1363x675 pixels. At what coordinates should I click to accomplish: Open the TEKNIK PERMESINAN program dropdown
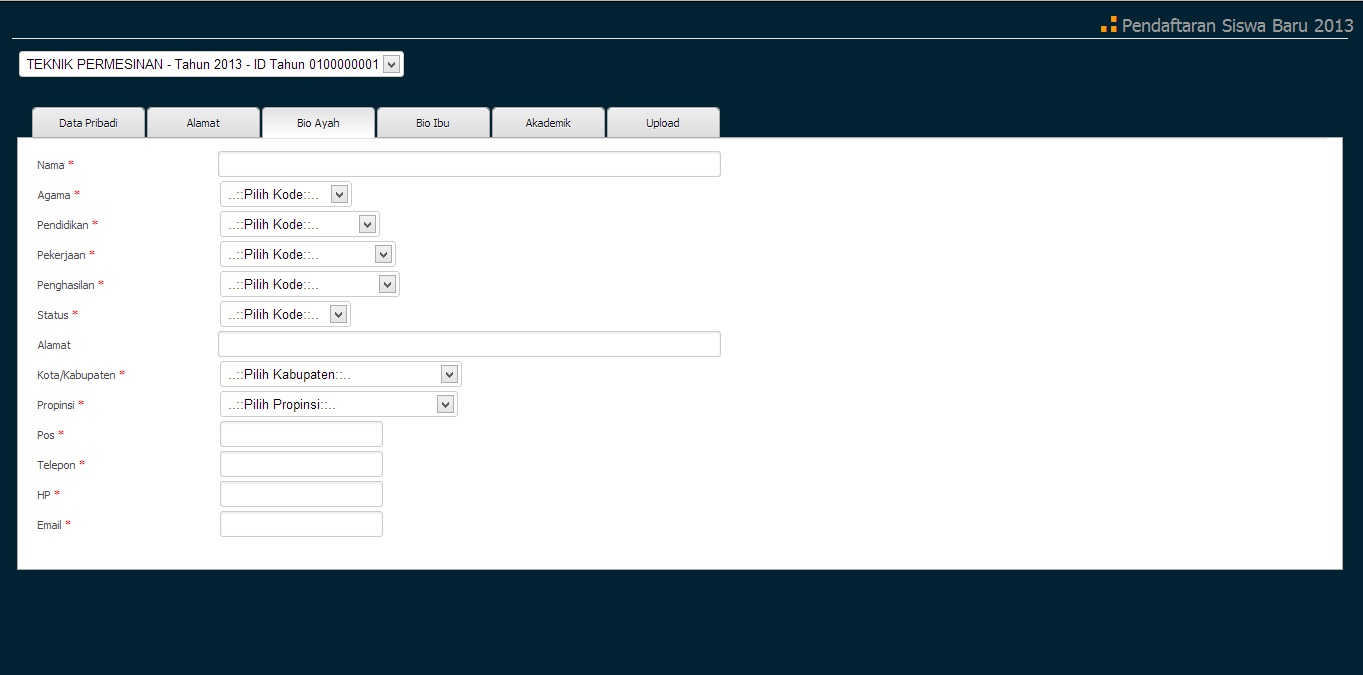[211, 64]
